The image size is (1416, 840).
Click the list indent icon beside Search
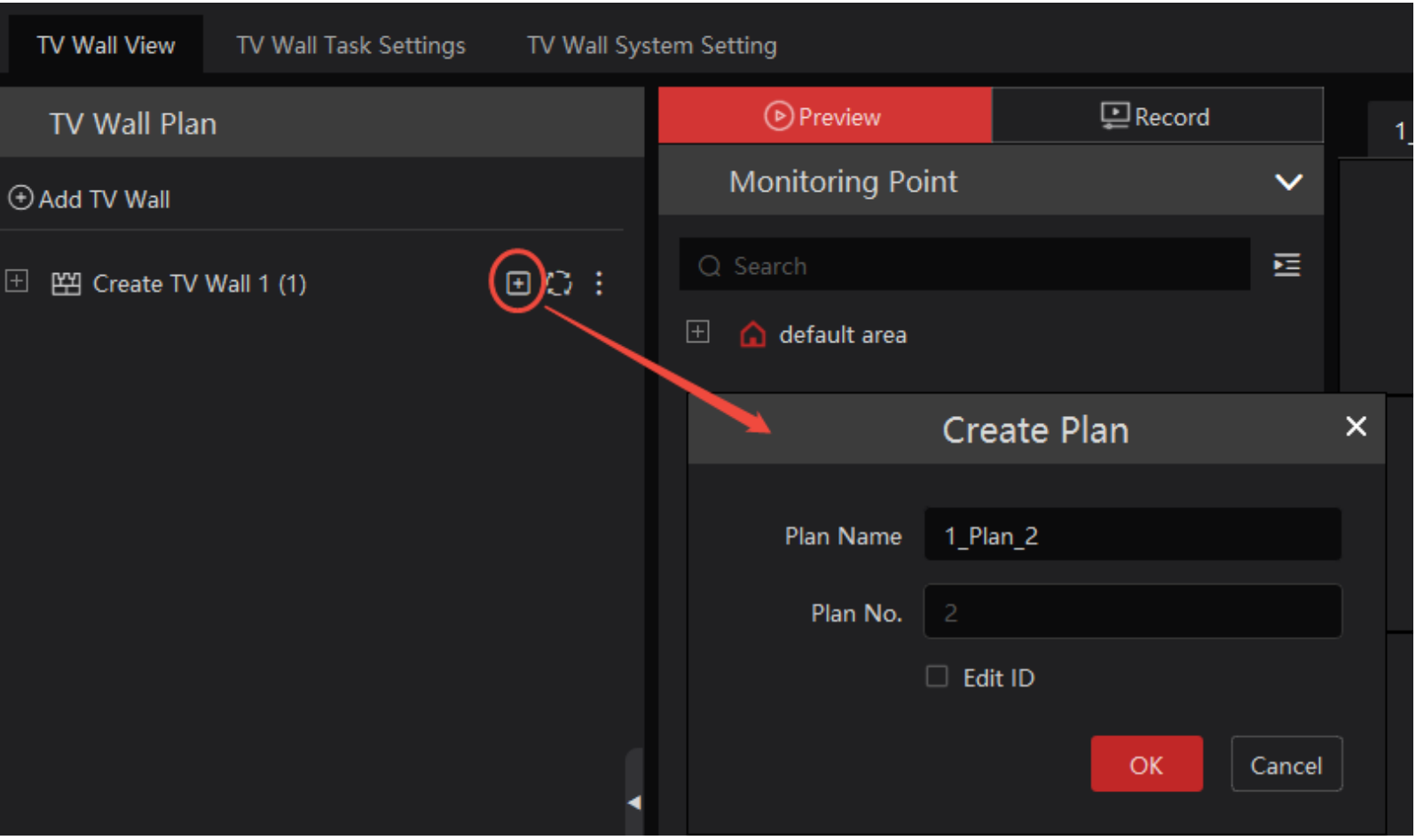(x=1287, y=264)
